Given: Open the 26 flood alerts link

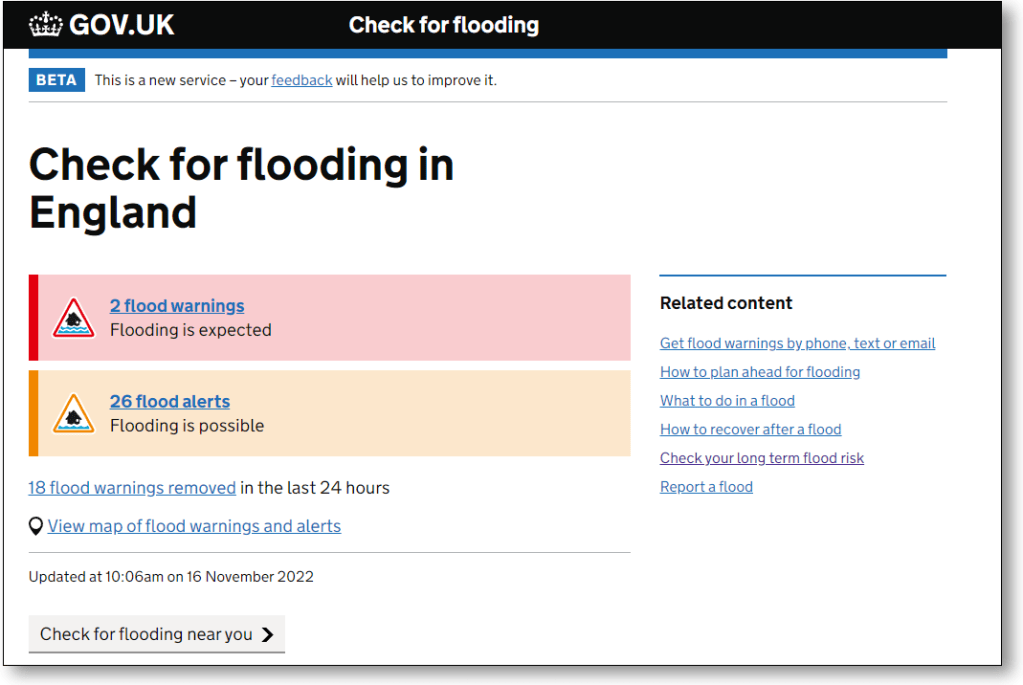Looking at the screenshot, I should point(170,402).
